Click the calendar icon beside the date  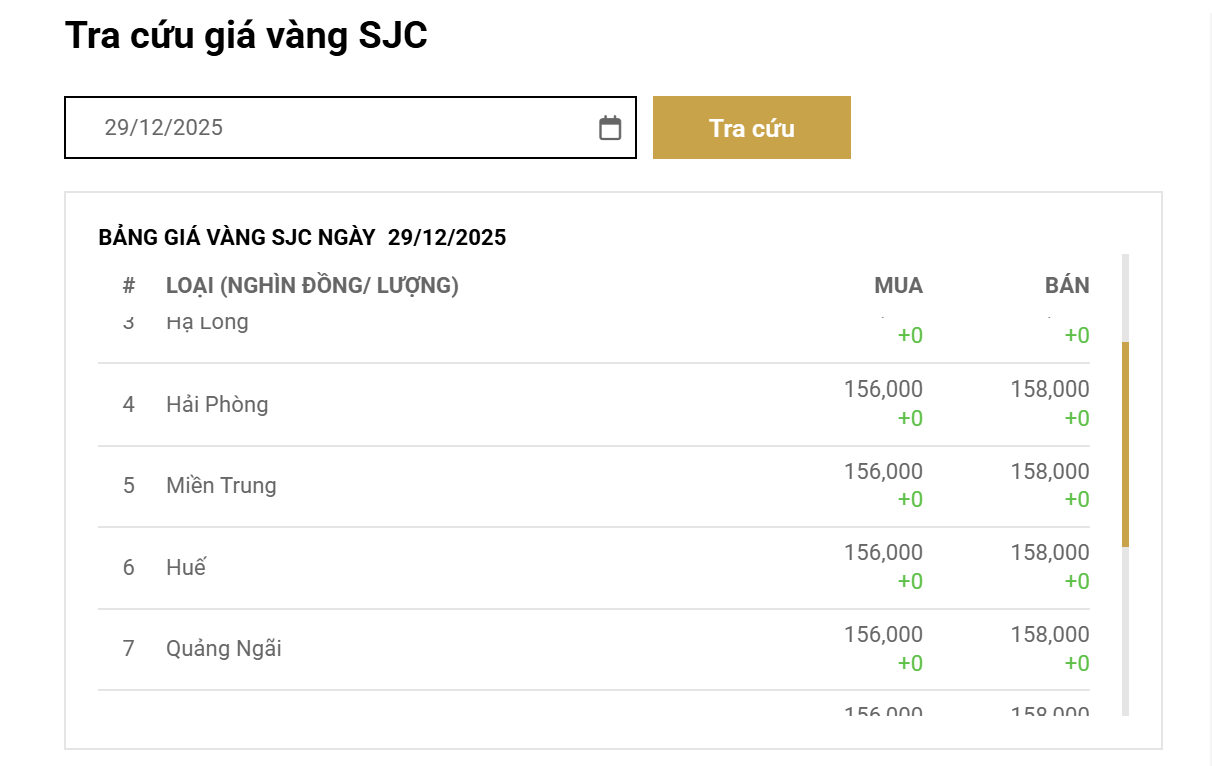tap(609, 127)
